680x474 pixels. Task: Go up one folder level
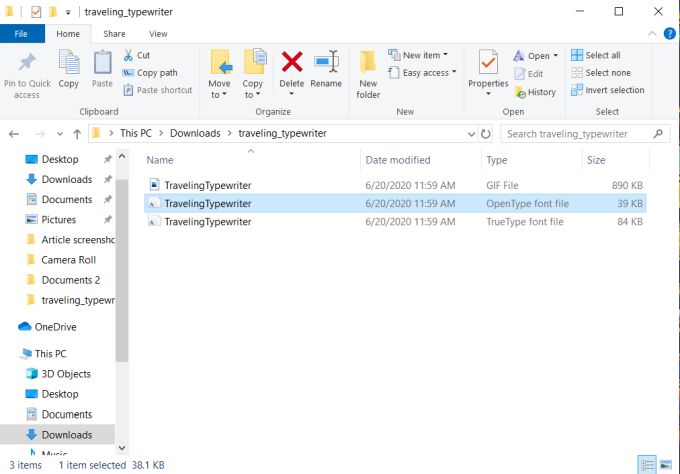pos(77,134)
